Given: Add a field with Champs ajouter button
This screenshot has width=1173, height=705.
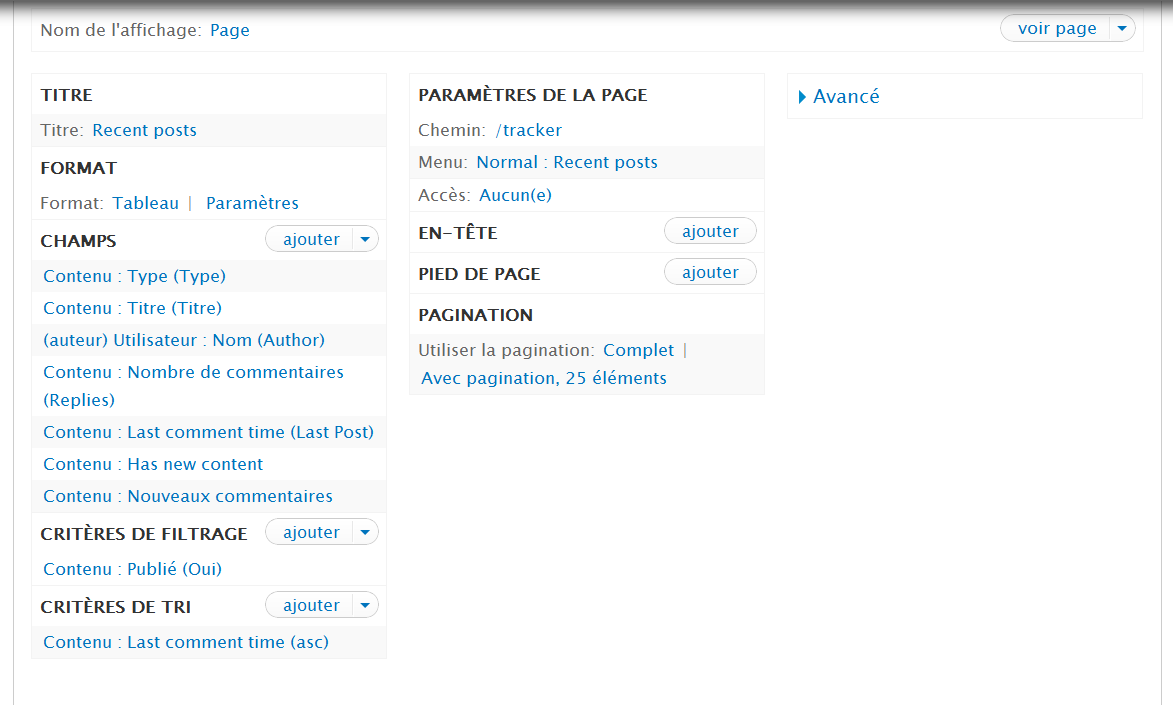Looking at the screenshot, I should (x=311, y=240).
